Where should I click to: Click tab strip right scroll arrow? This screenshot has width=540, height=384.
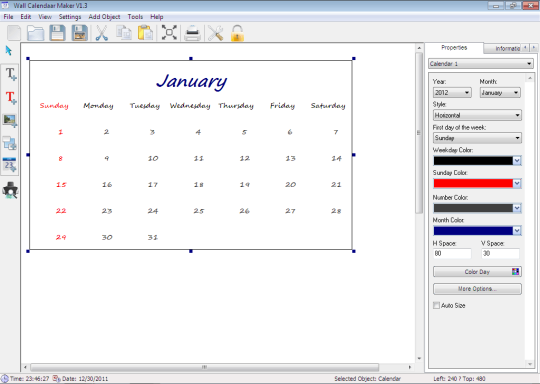tap(533, 48)
